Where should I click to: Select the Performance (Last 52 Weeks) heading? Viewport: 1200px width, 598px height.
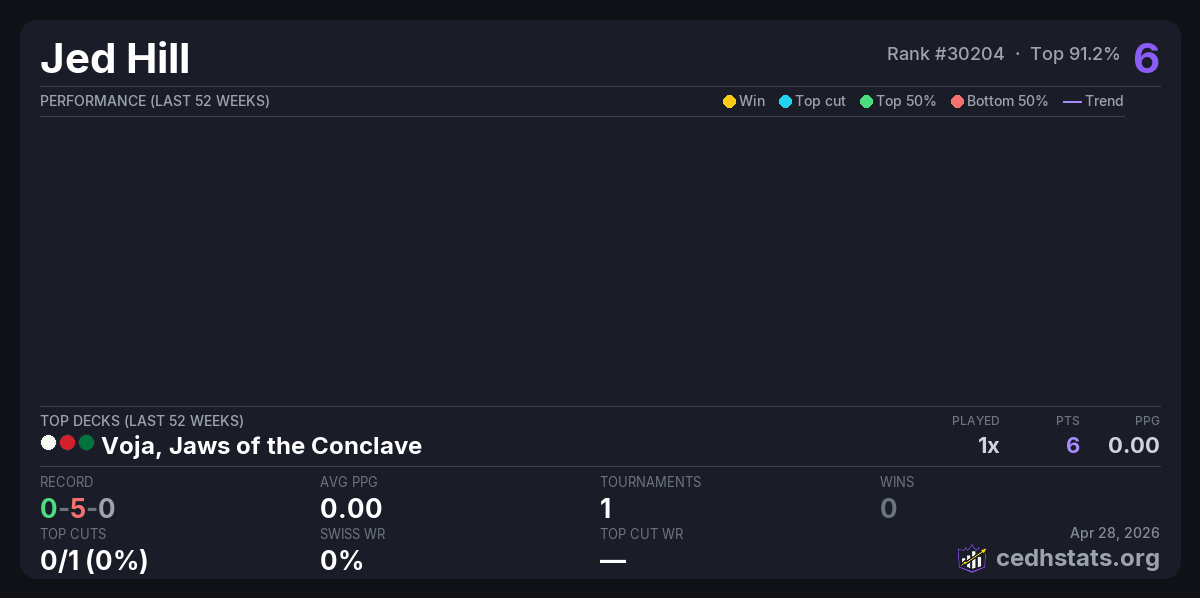(x=155, y=101)
